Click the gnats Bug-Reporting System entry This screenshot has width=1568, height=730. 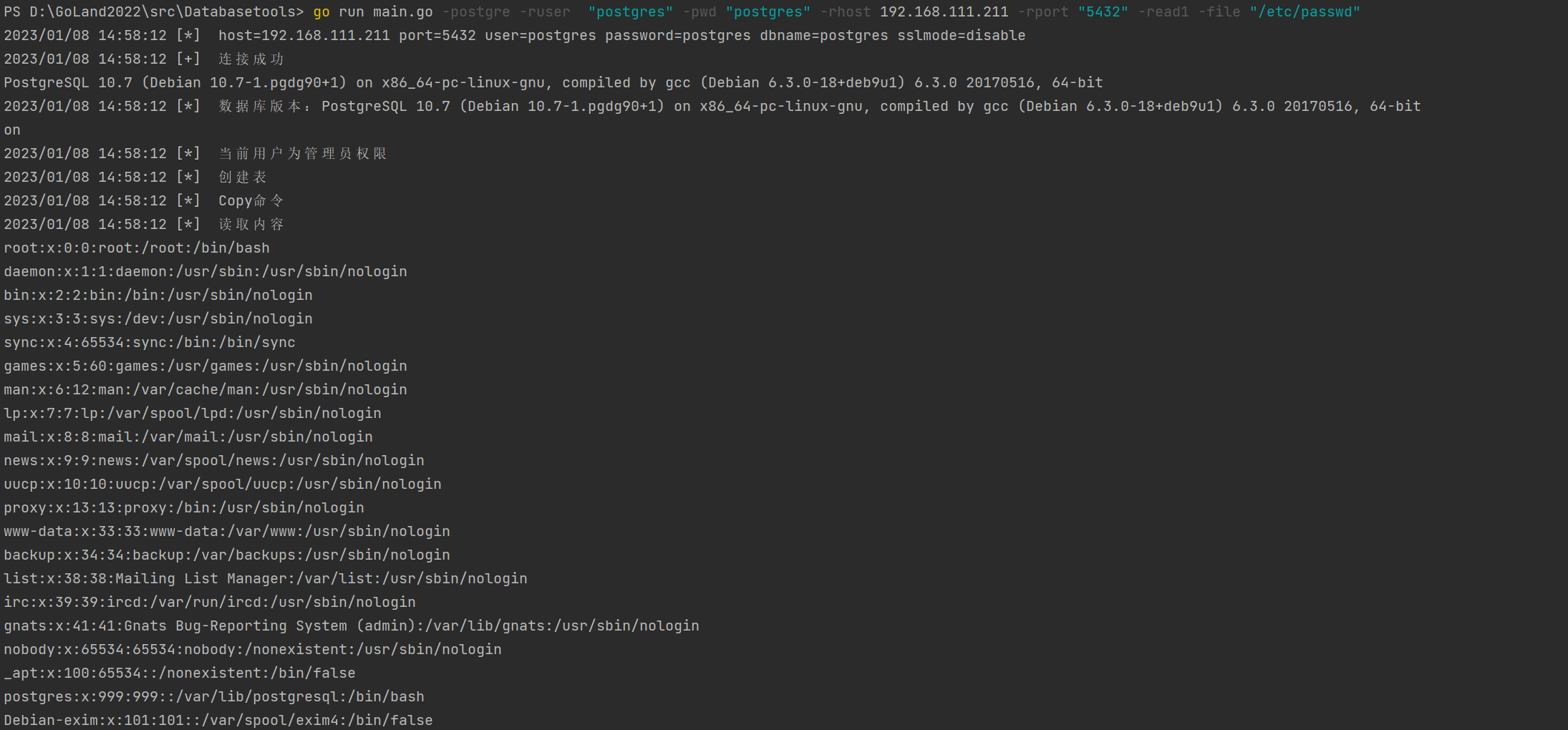(x=352, y=626)
